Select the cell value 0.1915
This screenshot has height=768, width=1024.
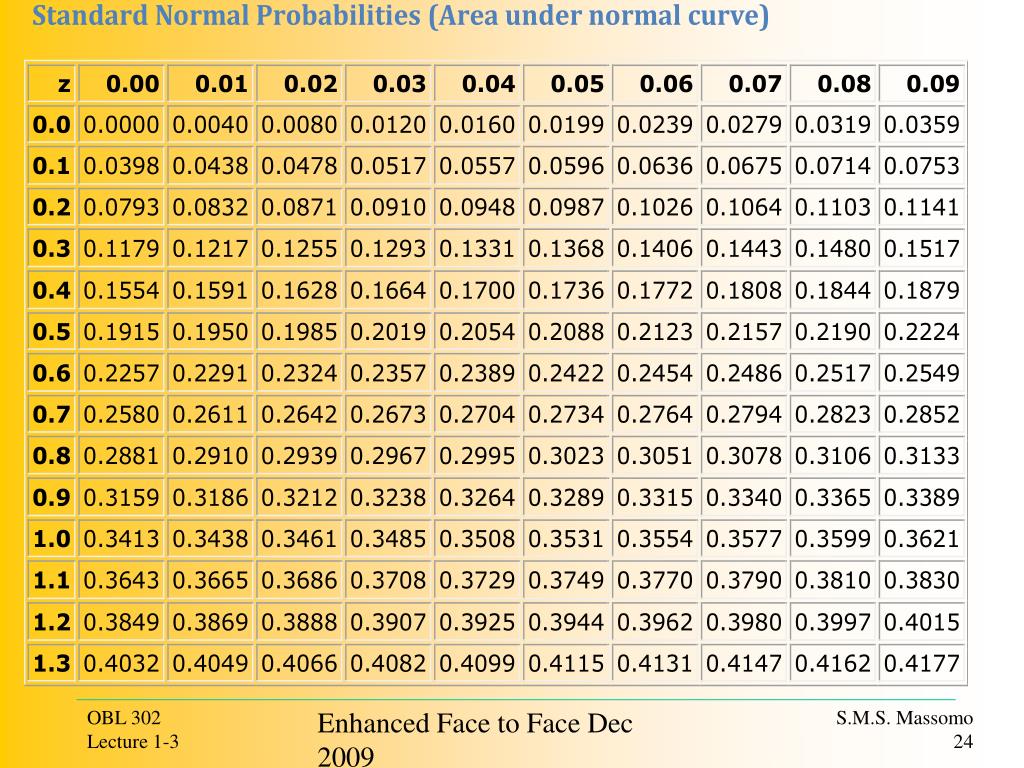(x=121, y=332)
